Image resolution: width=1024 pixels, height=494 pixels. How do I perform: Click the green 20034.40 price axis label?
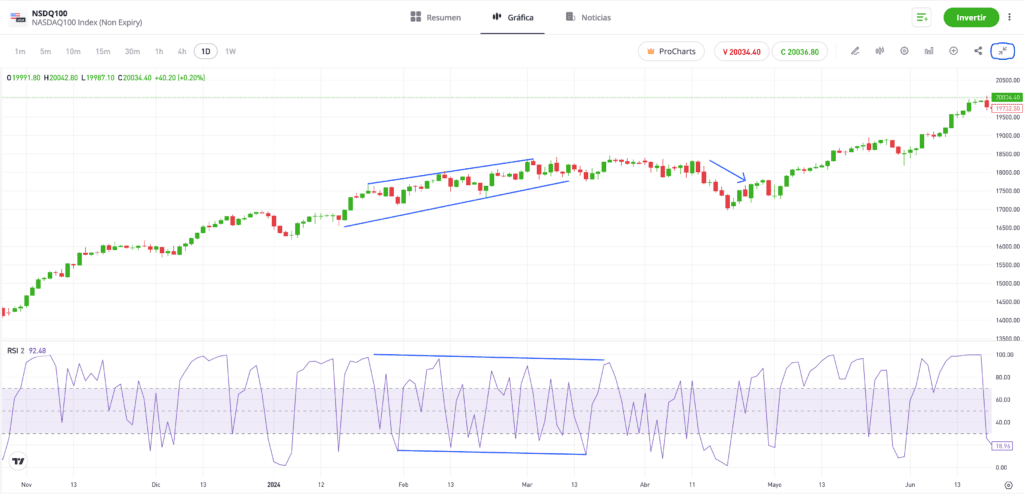1006,97
